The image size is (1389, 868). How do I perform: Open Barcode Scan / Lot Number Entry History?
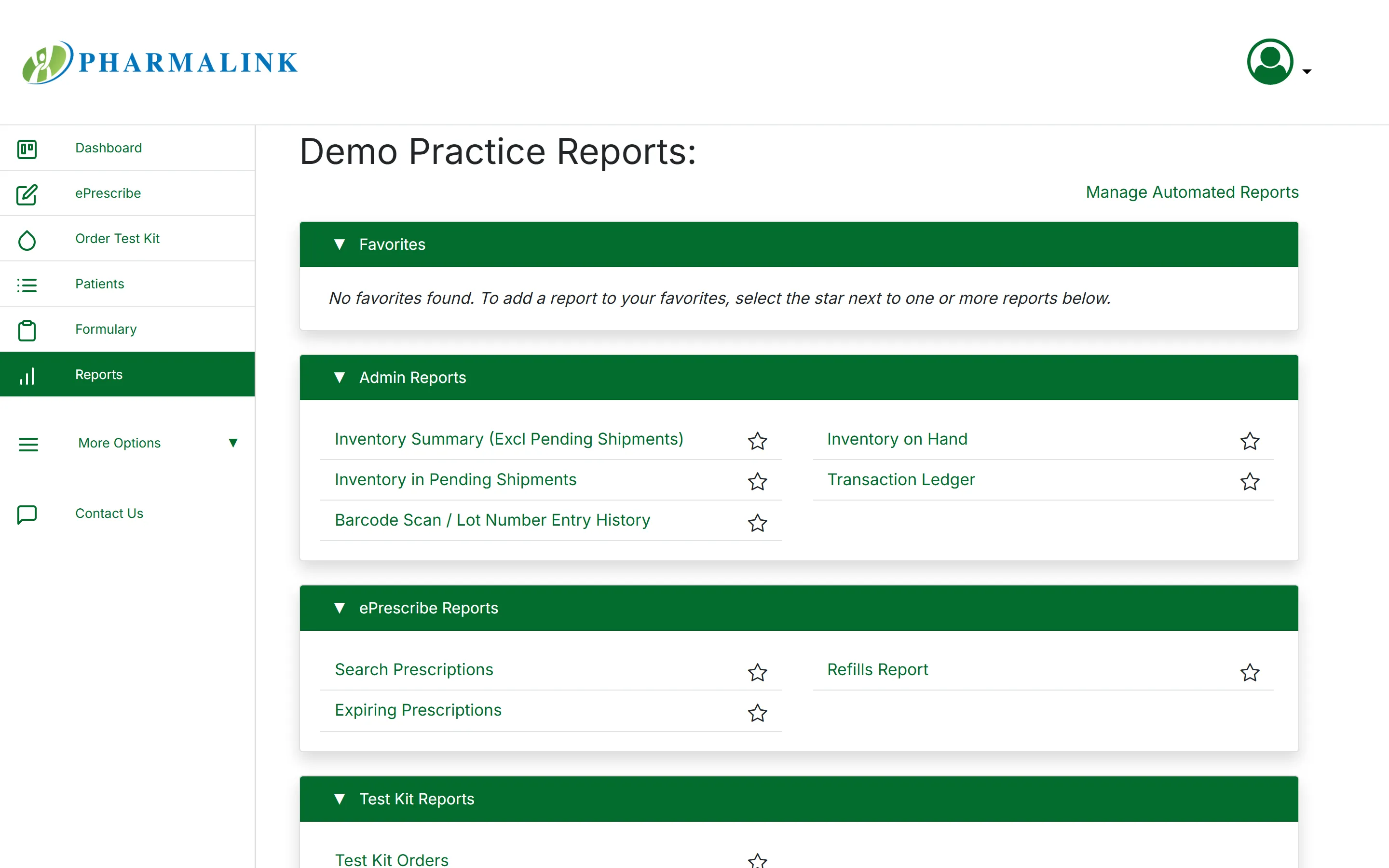pos(492,520)
